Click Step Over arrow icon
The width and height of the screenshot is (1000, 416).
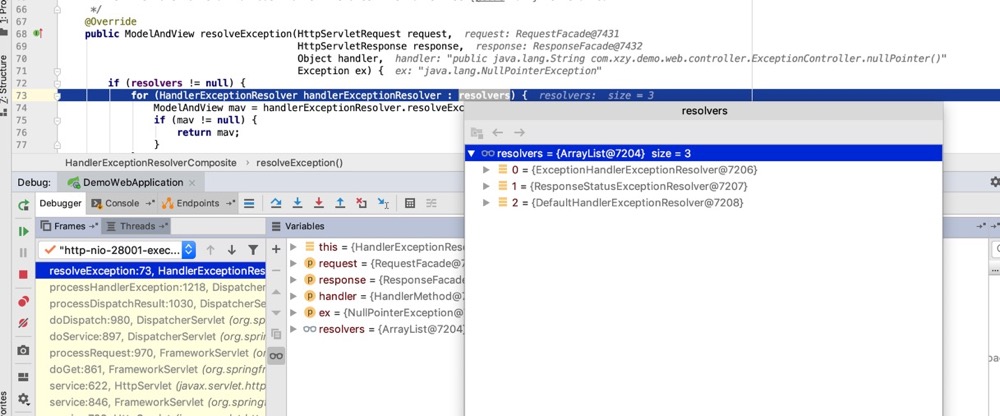pyautogui.click(x=276, y=204)
